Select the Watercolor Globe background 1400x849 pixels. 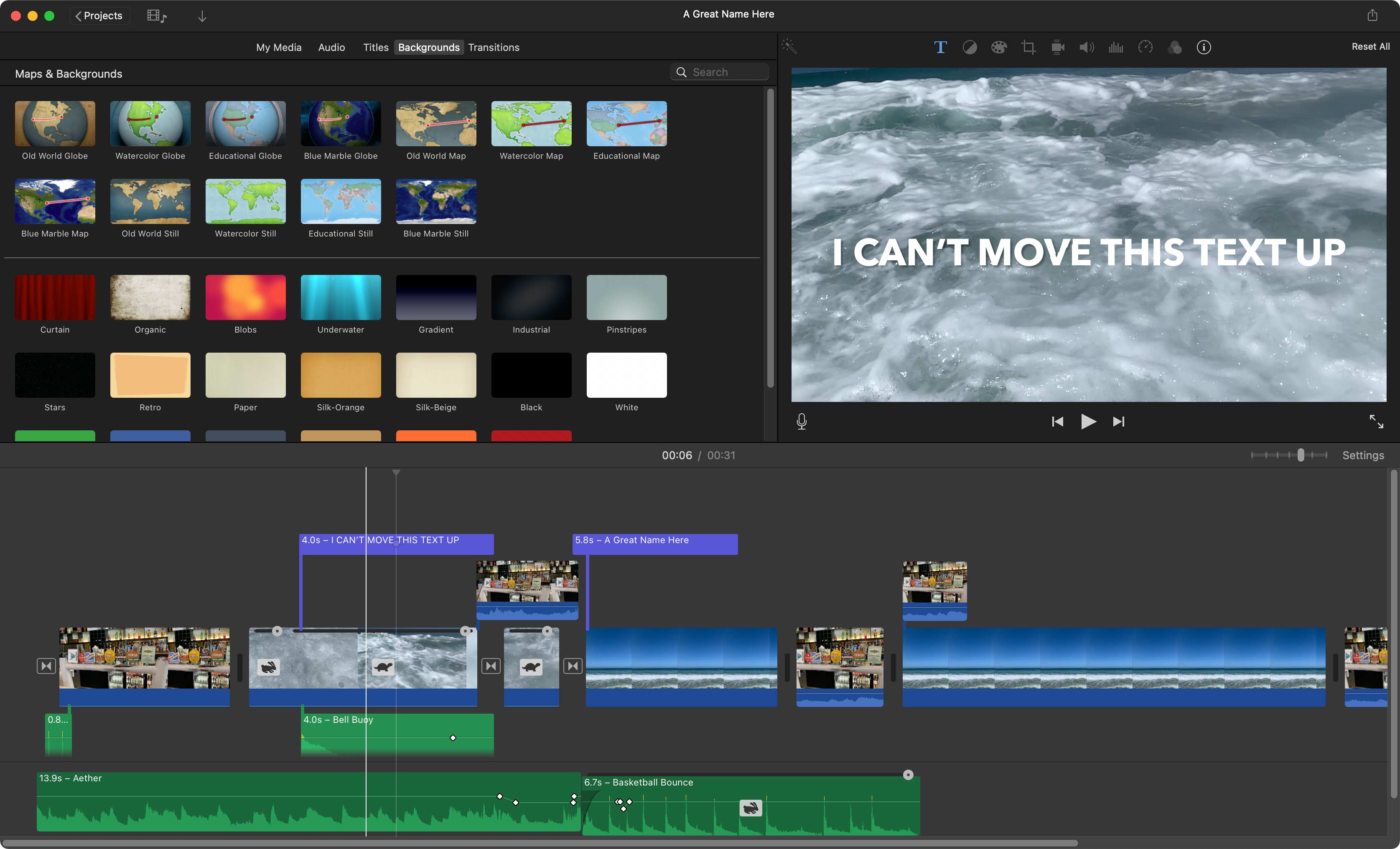[150, 124]
